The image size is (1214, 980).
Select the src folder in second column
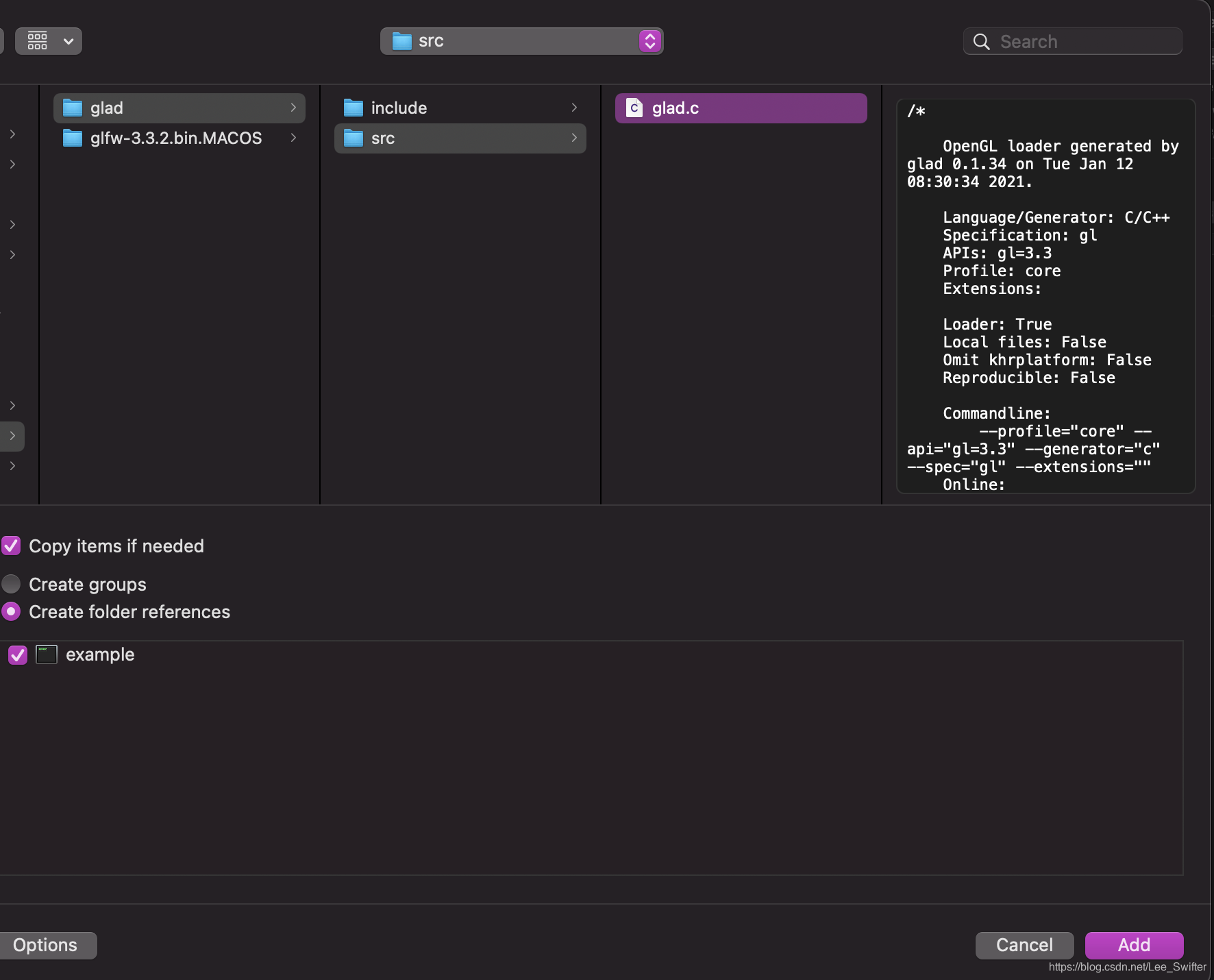pos(460,138)
